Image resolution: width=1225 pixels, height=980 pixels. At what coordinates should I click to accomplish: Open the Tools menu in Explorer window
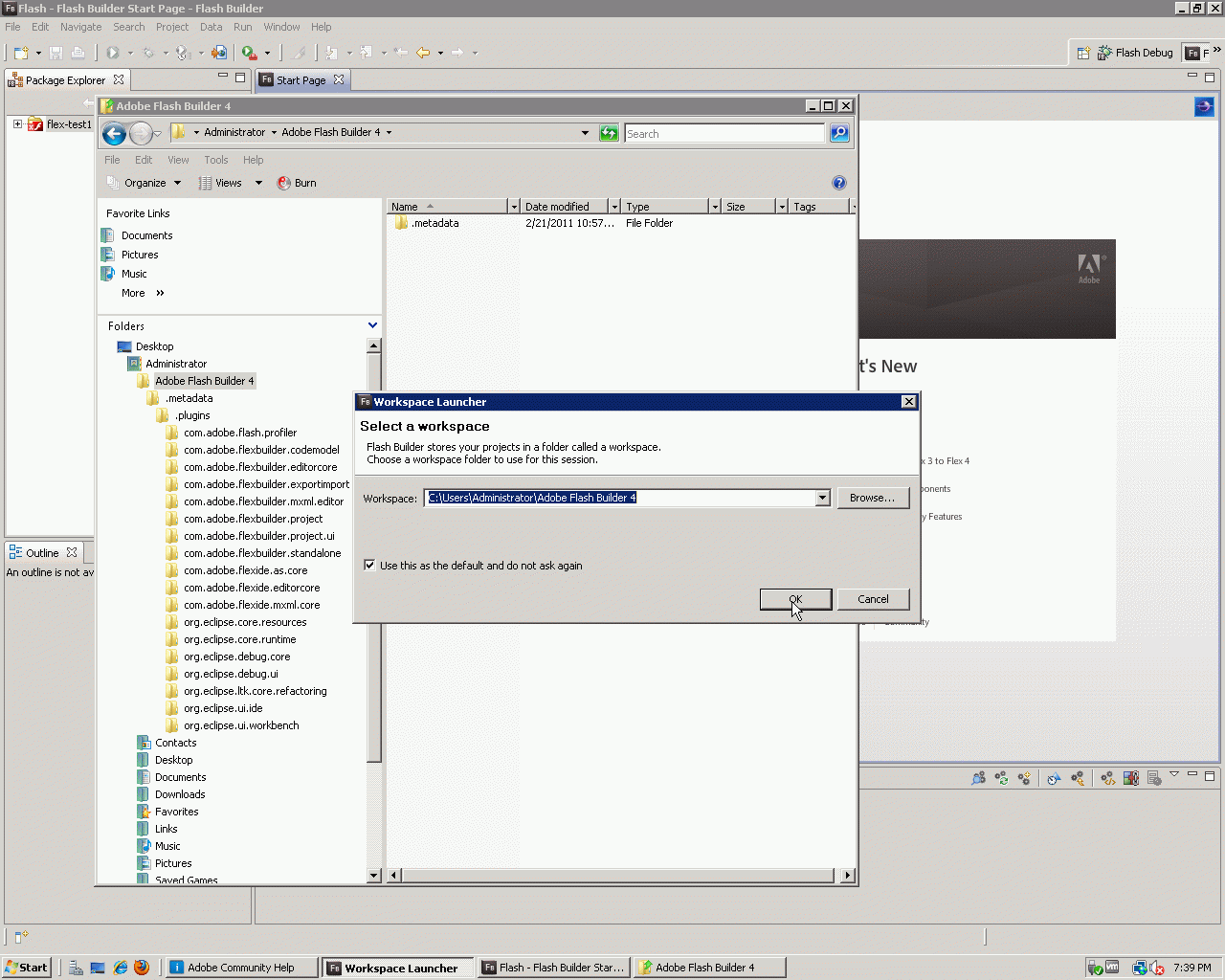pos(216,160)
